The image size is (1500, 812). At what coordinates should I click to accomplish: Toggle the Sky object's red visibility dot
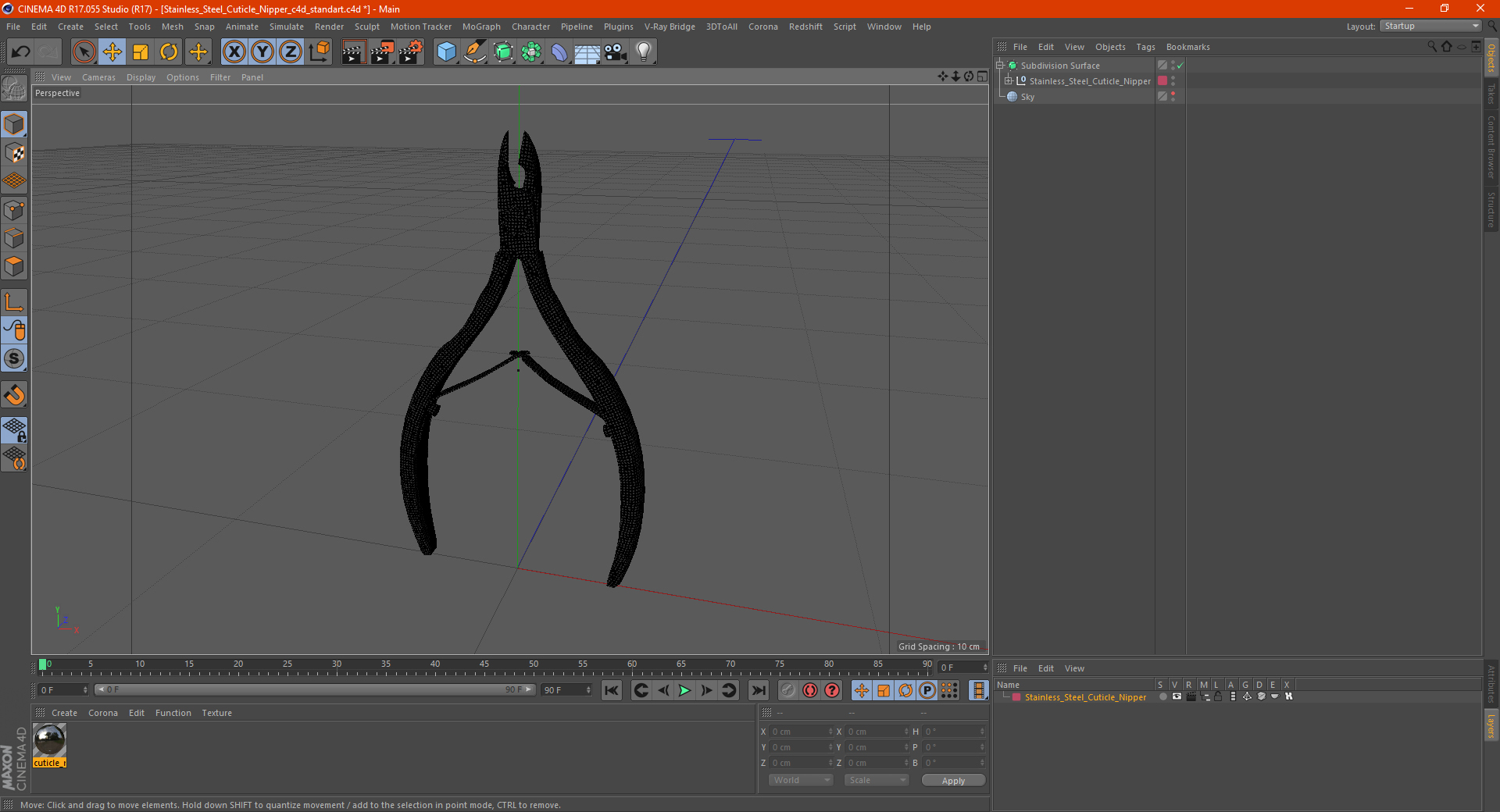(1173, 93)
